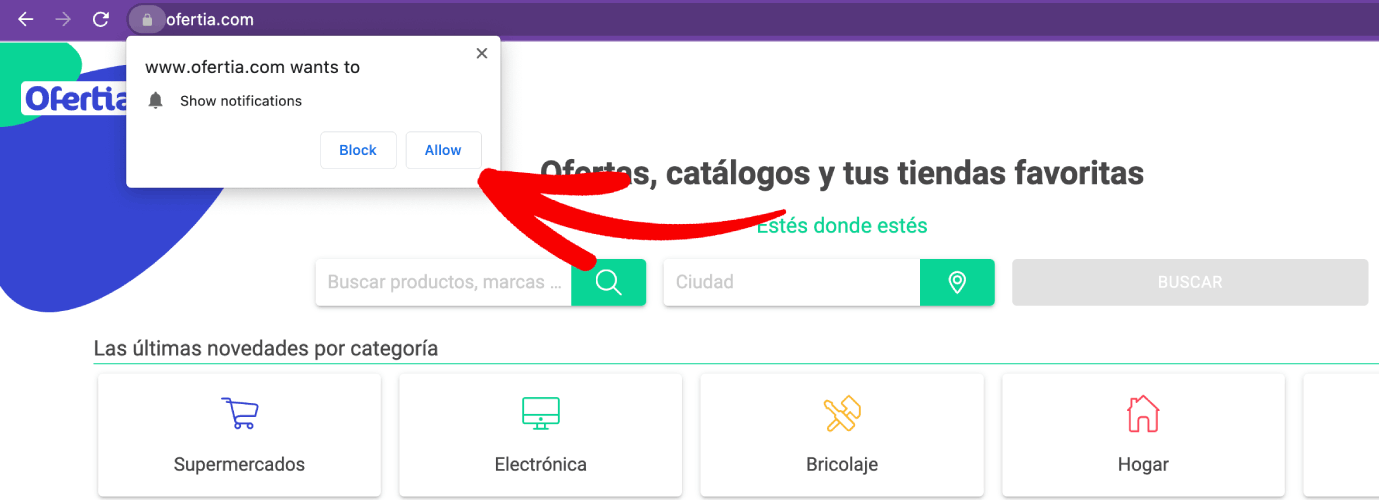This screenshot has width=1379, height=500.
Task: Open the Ofertia logo homepage link
Action: point(76,99)
